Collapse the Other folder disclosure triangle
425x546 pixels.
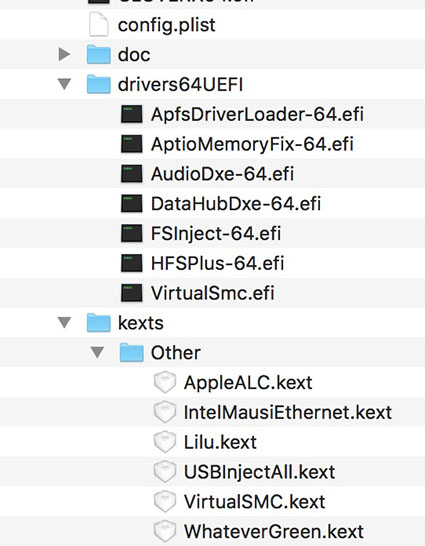(x=97, y=352)
